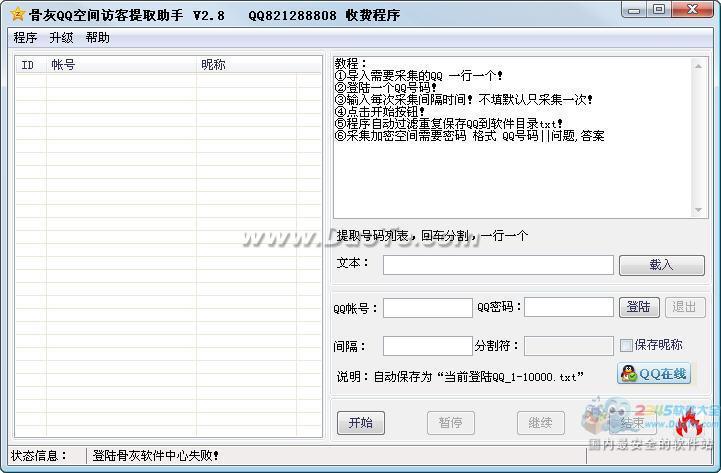Viewport: 721px width, 473px height.
Task: Click the 开始 start button
Action: point(360,422)
